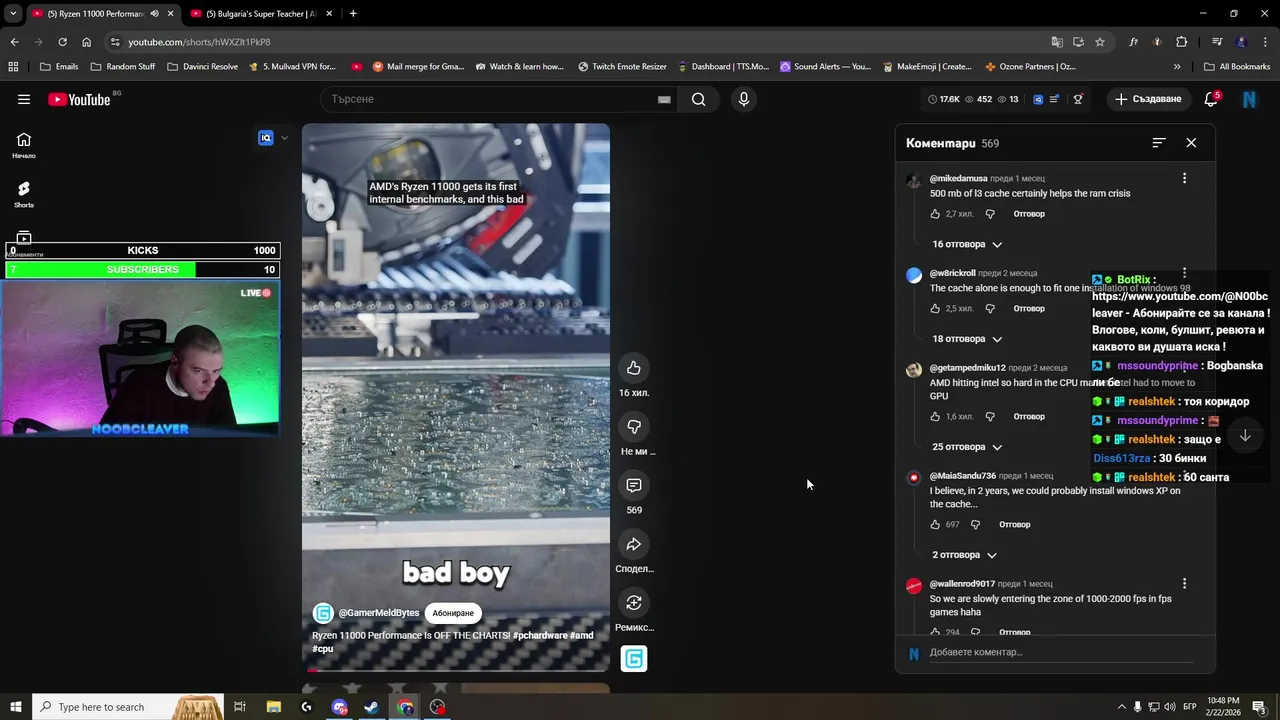
Task: Open the Random Stuff bookmark folder
Action: pos(123,67)
